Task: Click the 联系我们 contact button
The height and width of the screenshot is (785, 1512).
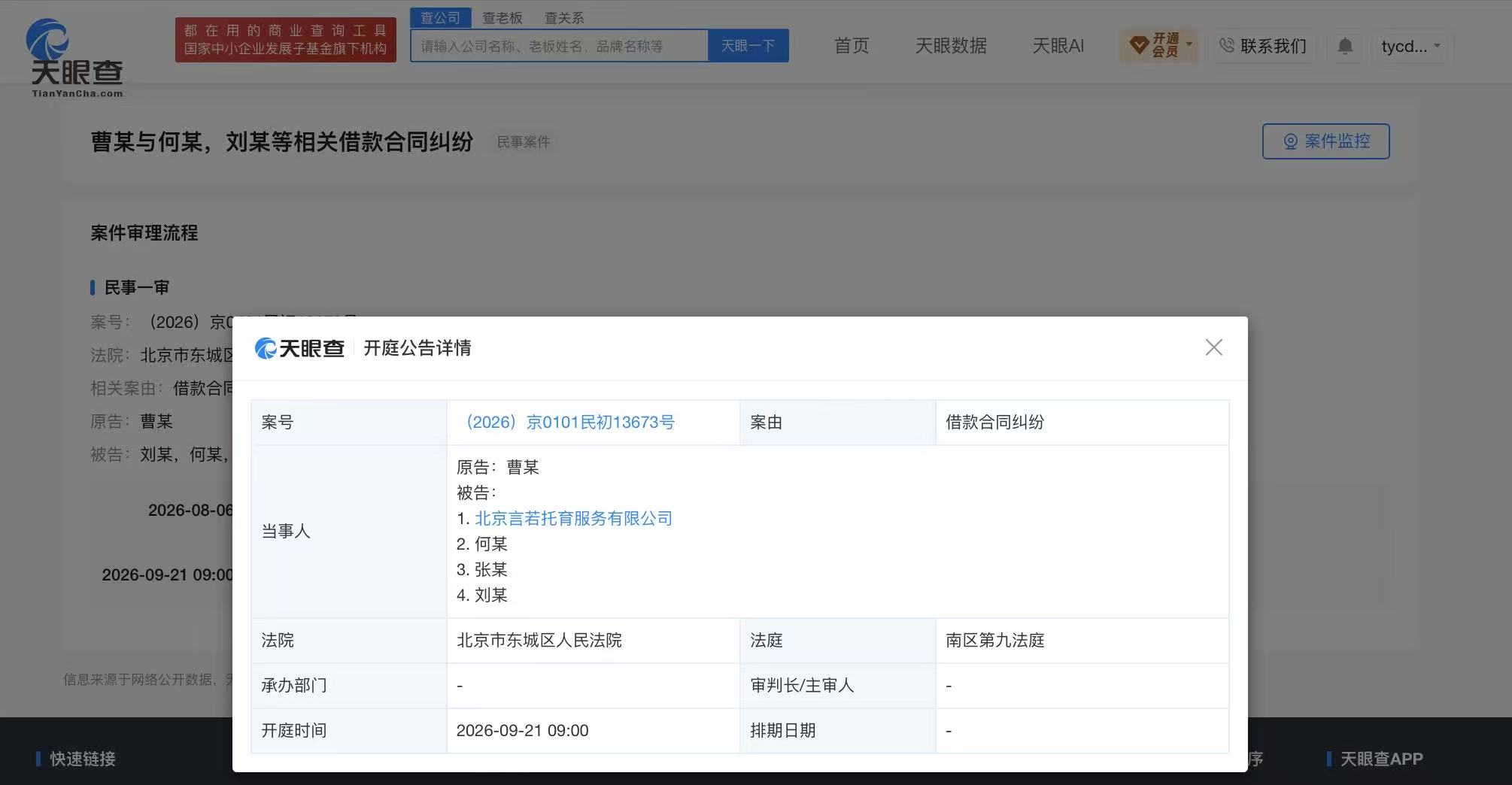Action: (1263, 46)
